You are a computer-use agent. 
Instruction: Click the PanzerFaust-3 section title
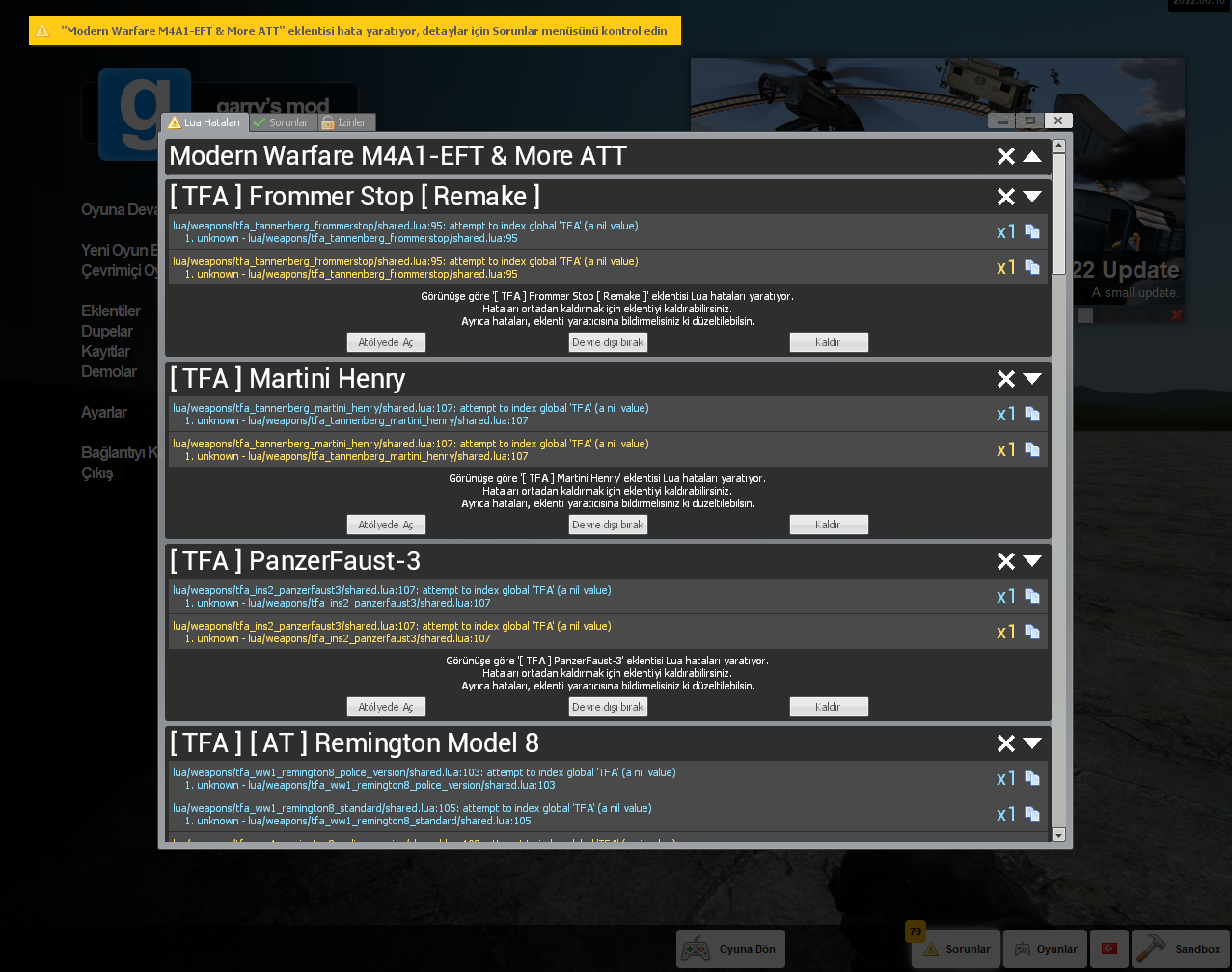point(295,561)
